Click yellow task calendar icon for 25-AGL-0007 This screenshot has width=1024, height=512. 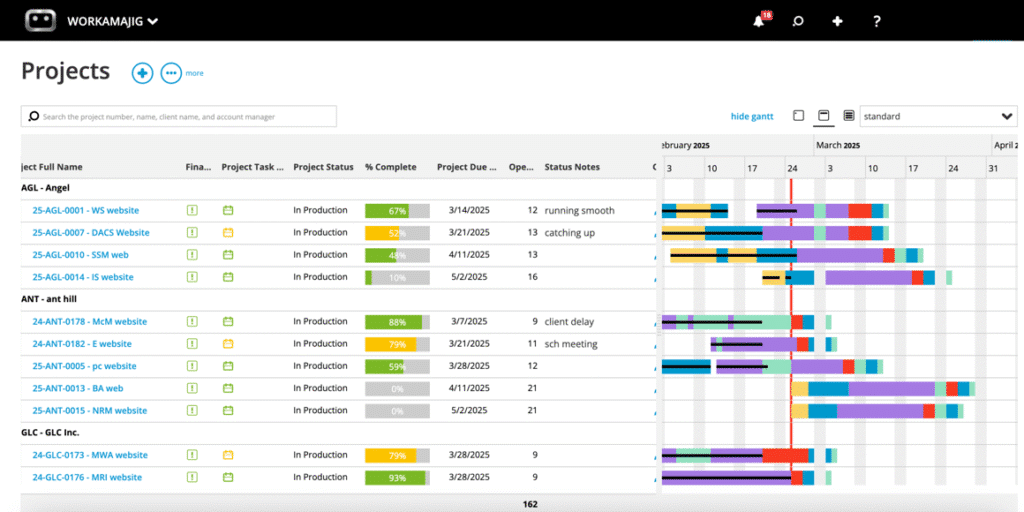point(228,233)
